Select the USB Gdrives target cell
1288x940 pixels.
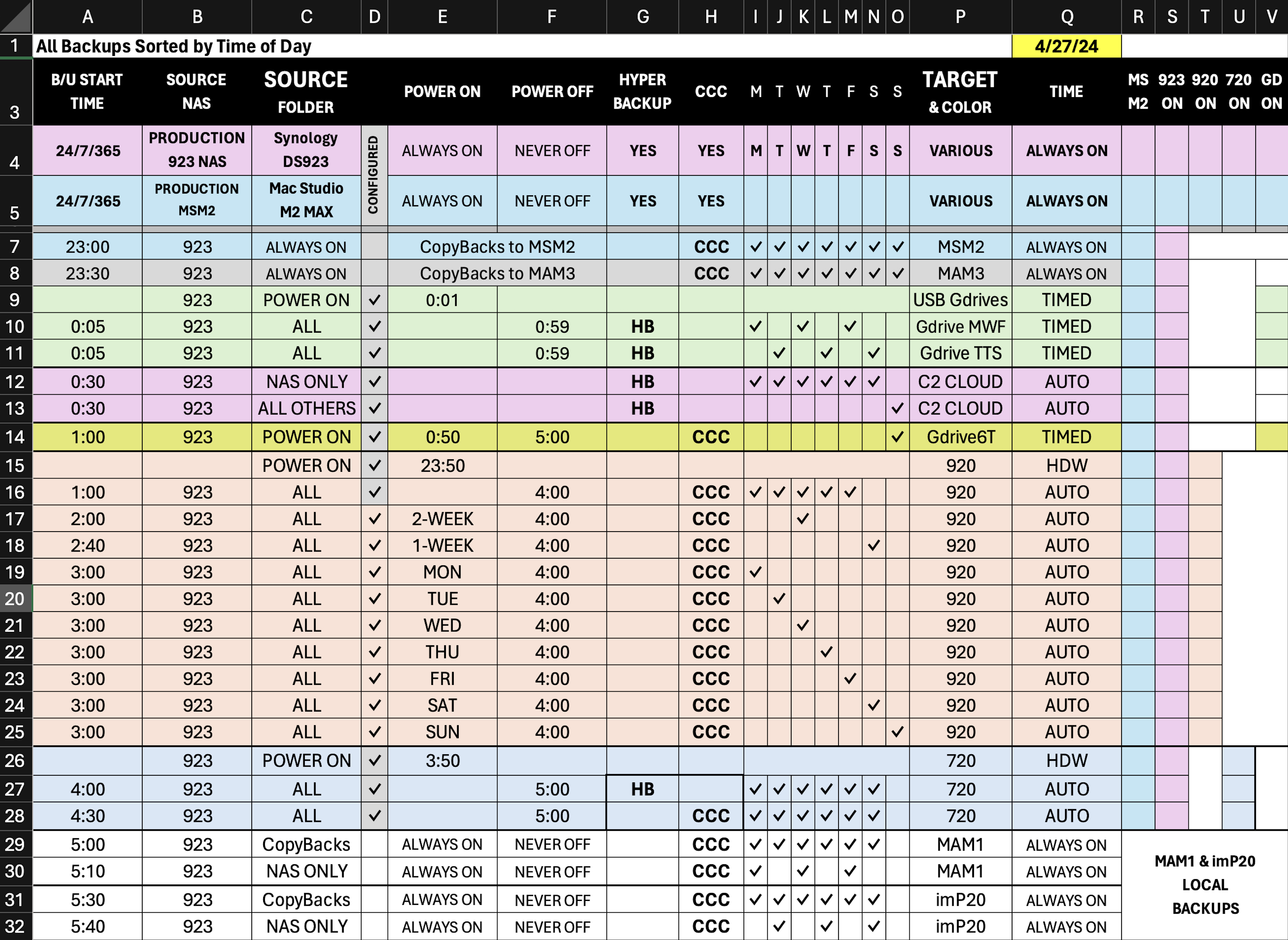coord(960,300)
